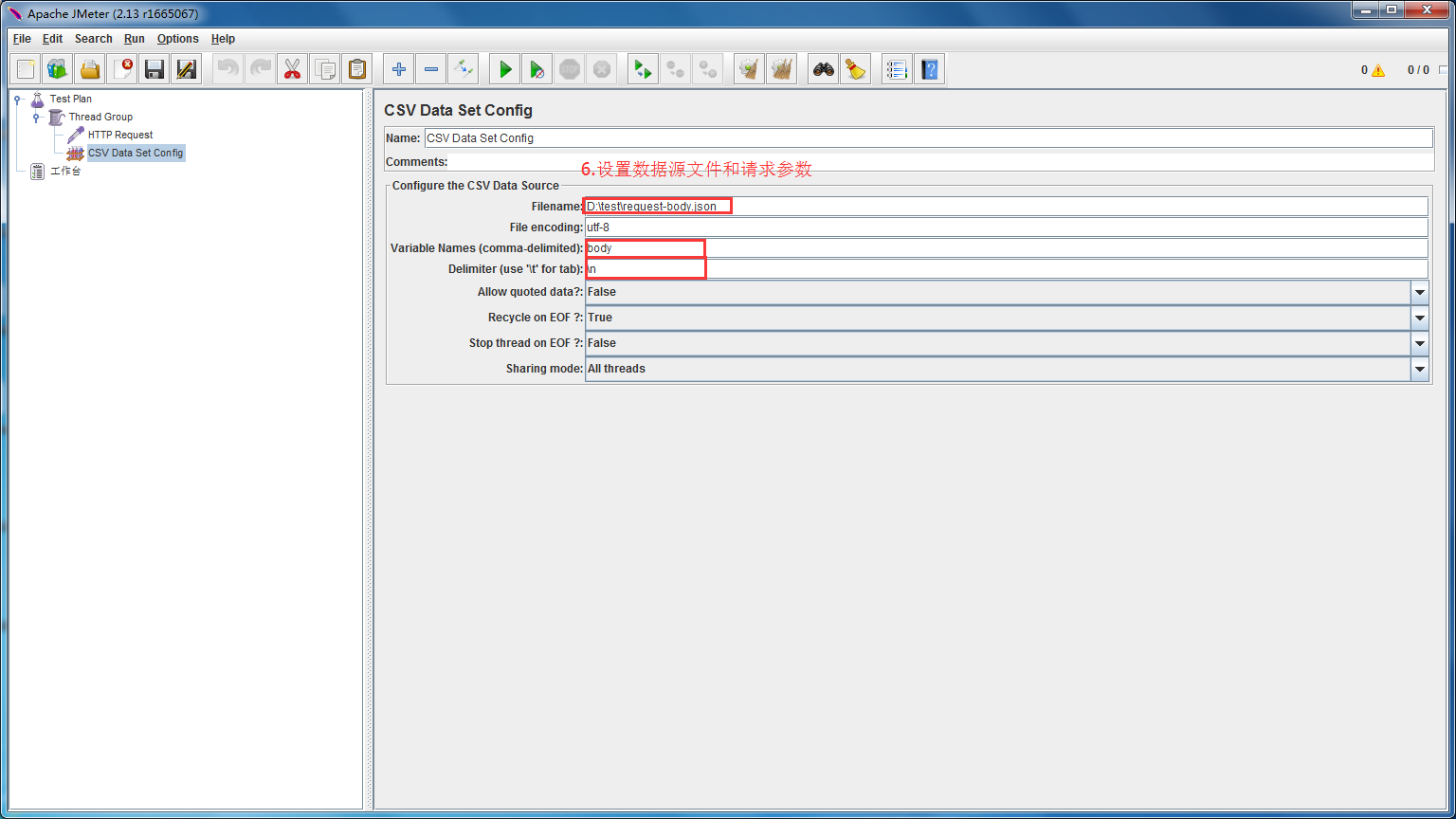Viewport: 1456px width, 819px height.
Task: Expand all tree nodes with plus icon
Action: (x=399, y=69)
